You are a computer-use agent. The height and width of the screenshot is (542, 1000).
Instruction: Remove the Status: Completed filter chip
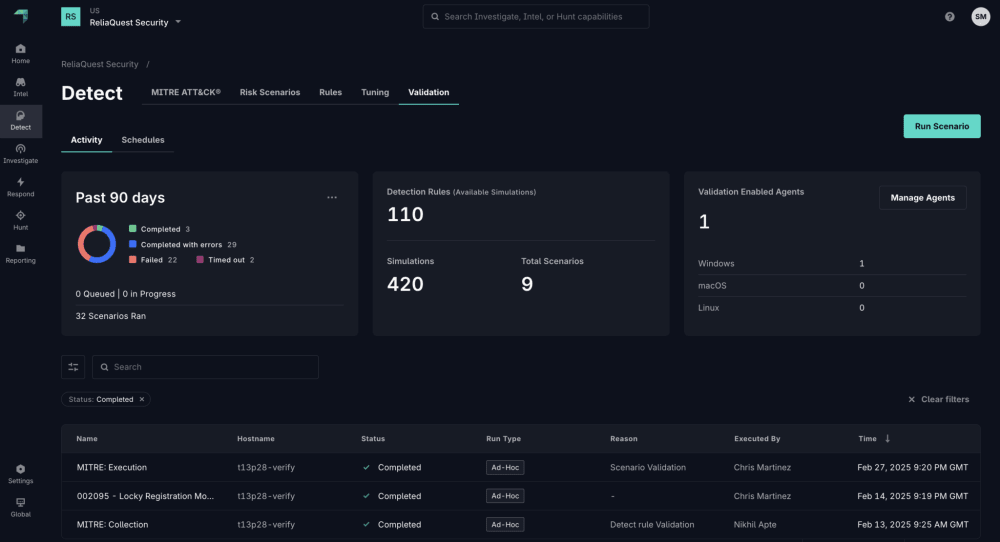coord(142,399)
